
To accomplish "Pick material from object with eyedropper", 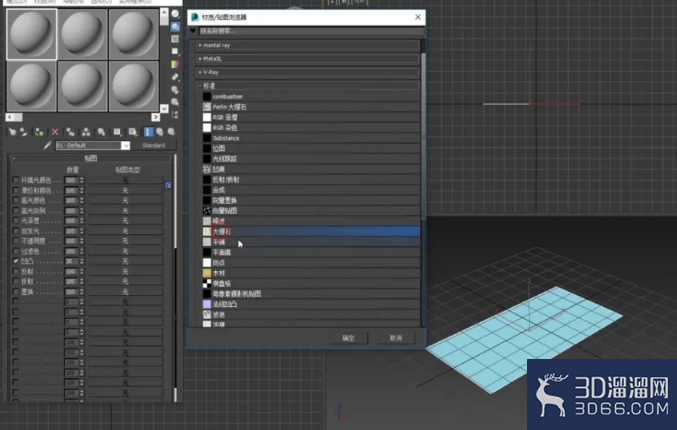I will (47, 145).
